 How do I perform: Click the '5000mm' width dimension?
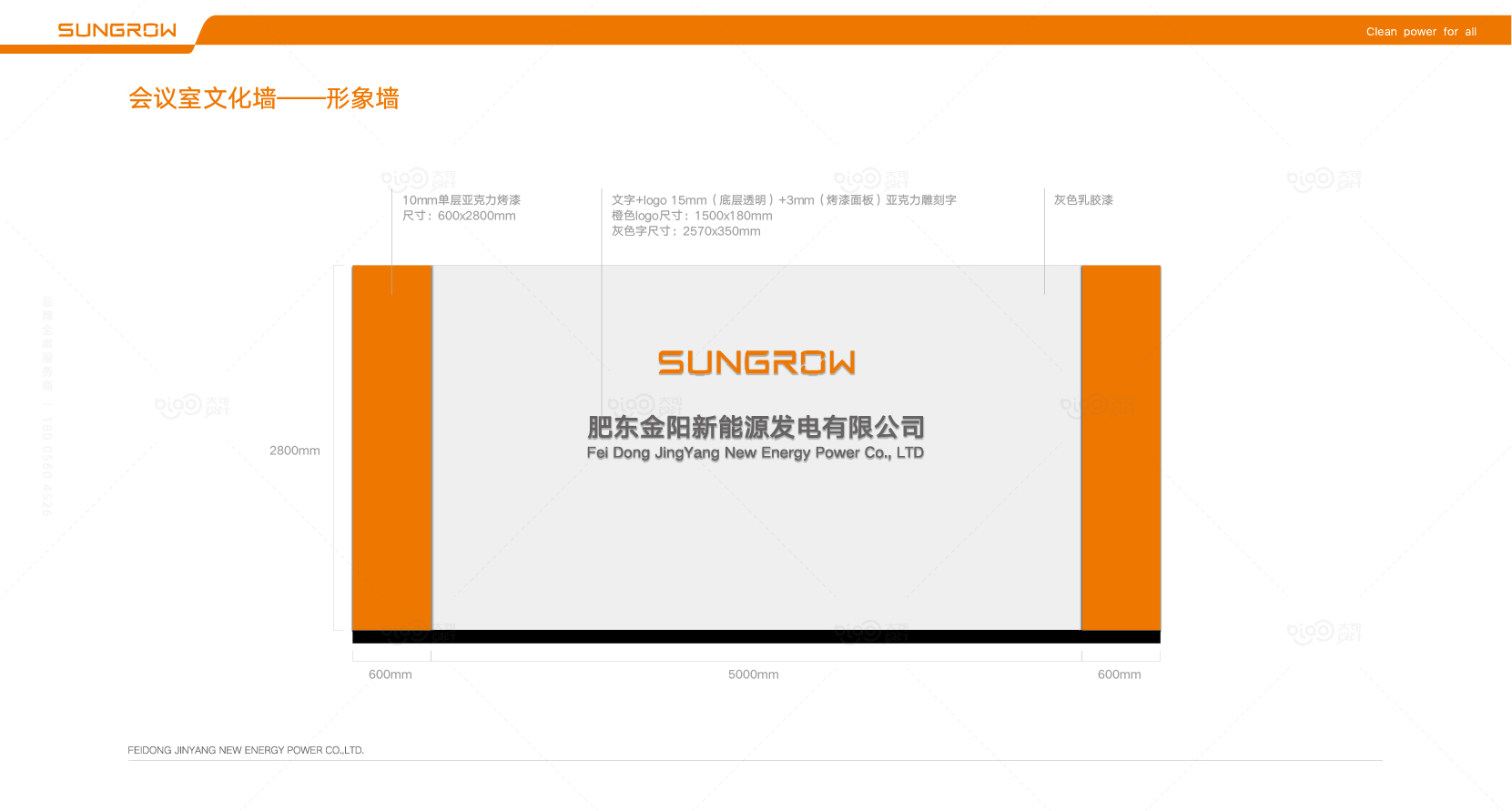(754, 674)
